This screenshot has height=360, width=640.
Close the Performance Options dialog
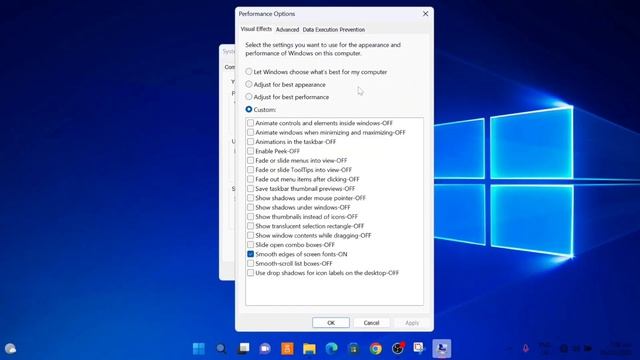[425, 14]
